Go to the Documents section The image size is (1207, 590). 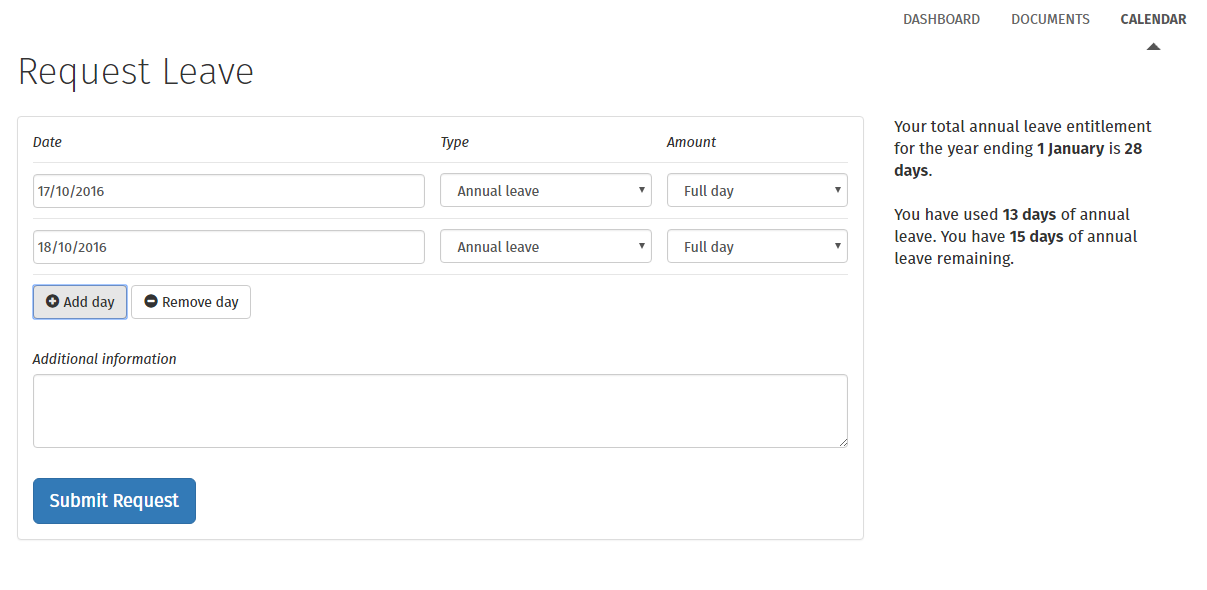pyautogui.click(x=1050, y=19)
